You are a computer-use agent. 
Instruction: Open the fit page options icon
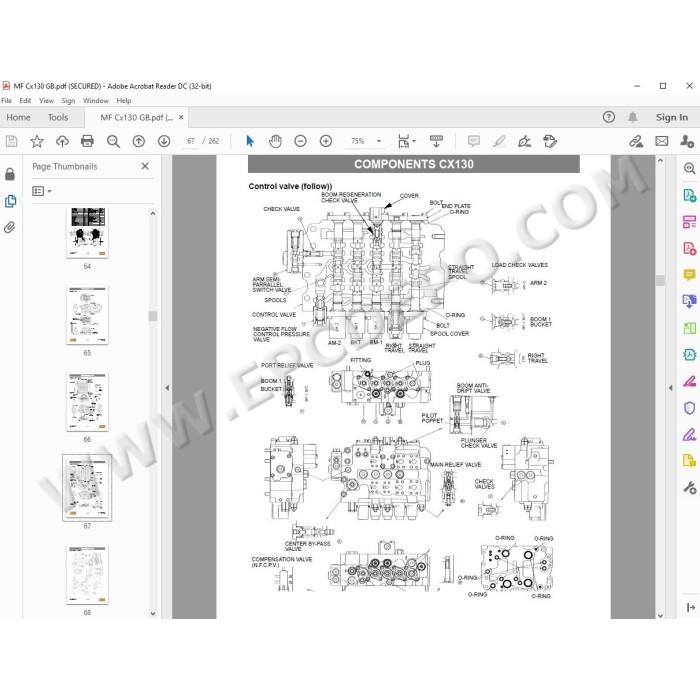[x=406, y=141]
